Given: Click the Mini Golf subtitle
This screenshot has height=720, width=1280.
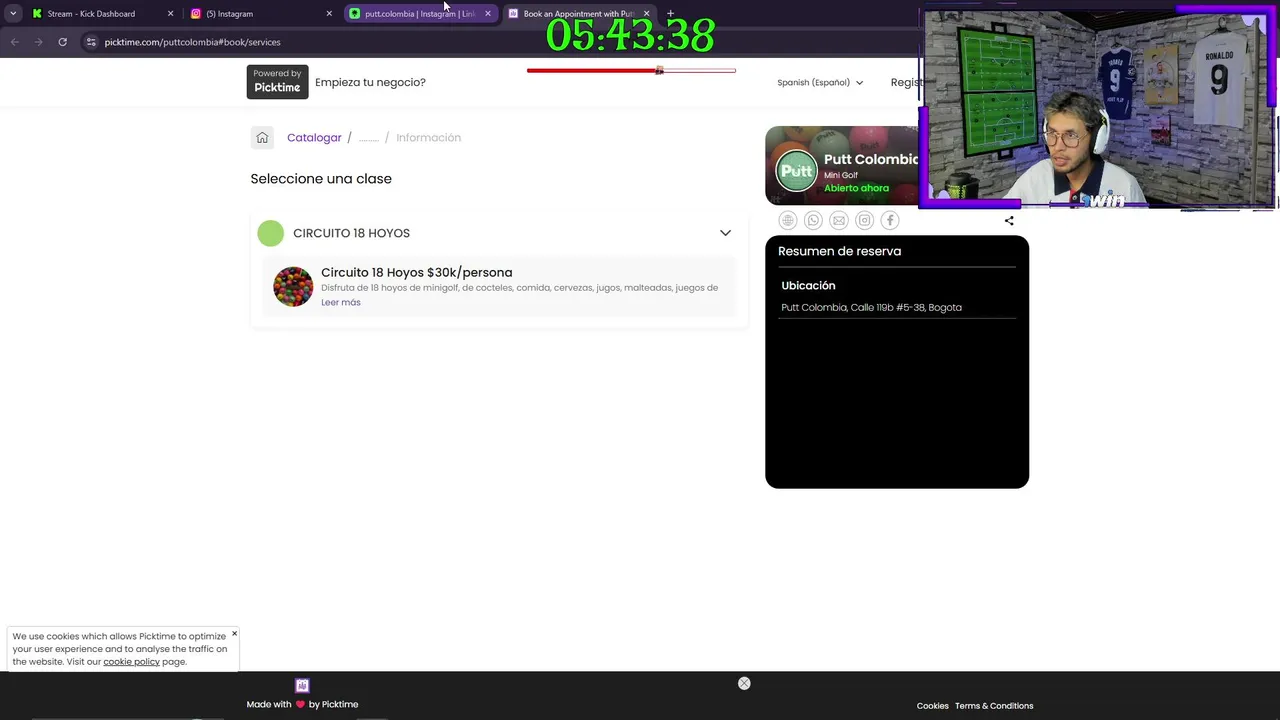Looking at the screenshot, I should pyautogui.click(x=841, y=175).
